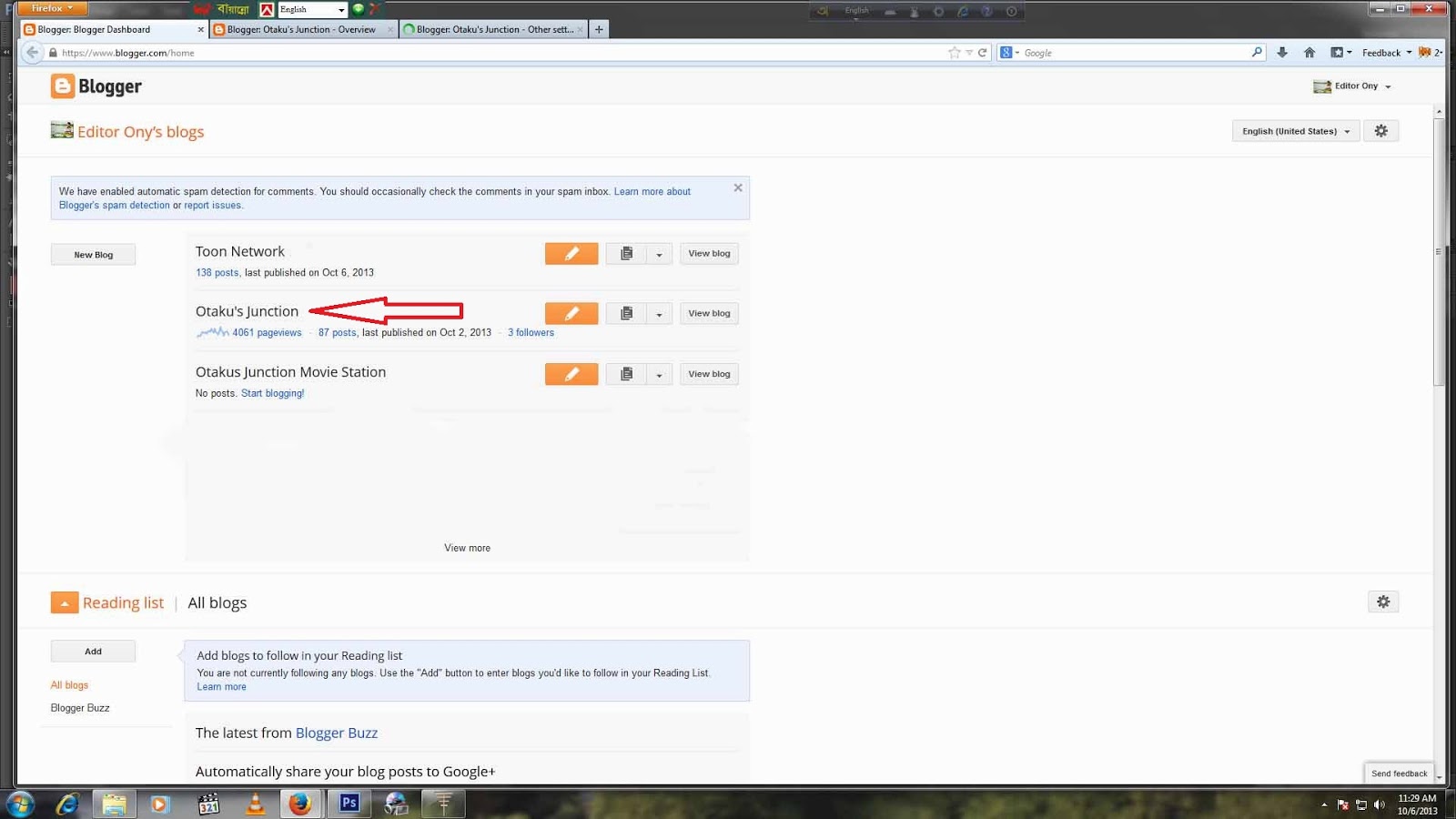1456x819 pixels.
Task: Click the Windows Start button
Action: tap(20, 804)
